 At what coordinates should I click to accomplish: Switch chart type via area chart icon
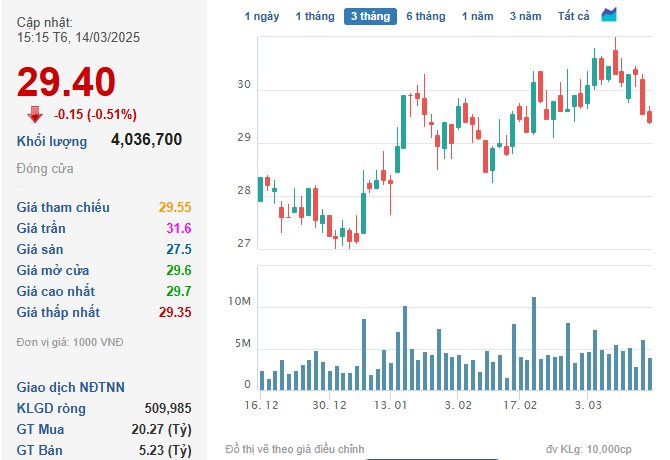click(x=608, y=15)
